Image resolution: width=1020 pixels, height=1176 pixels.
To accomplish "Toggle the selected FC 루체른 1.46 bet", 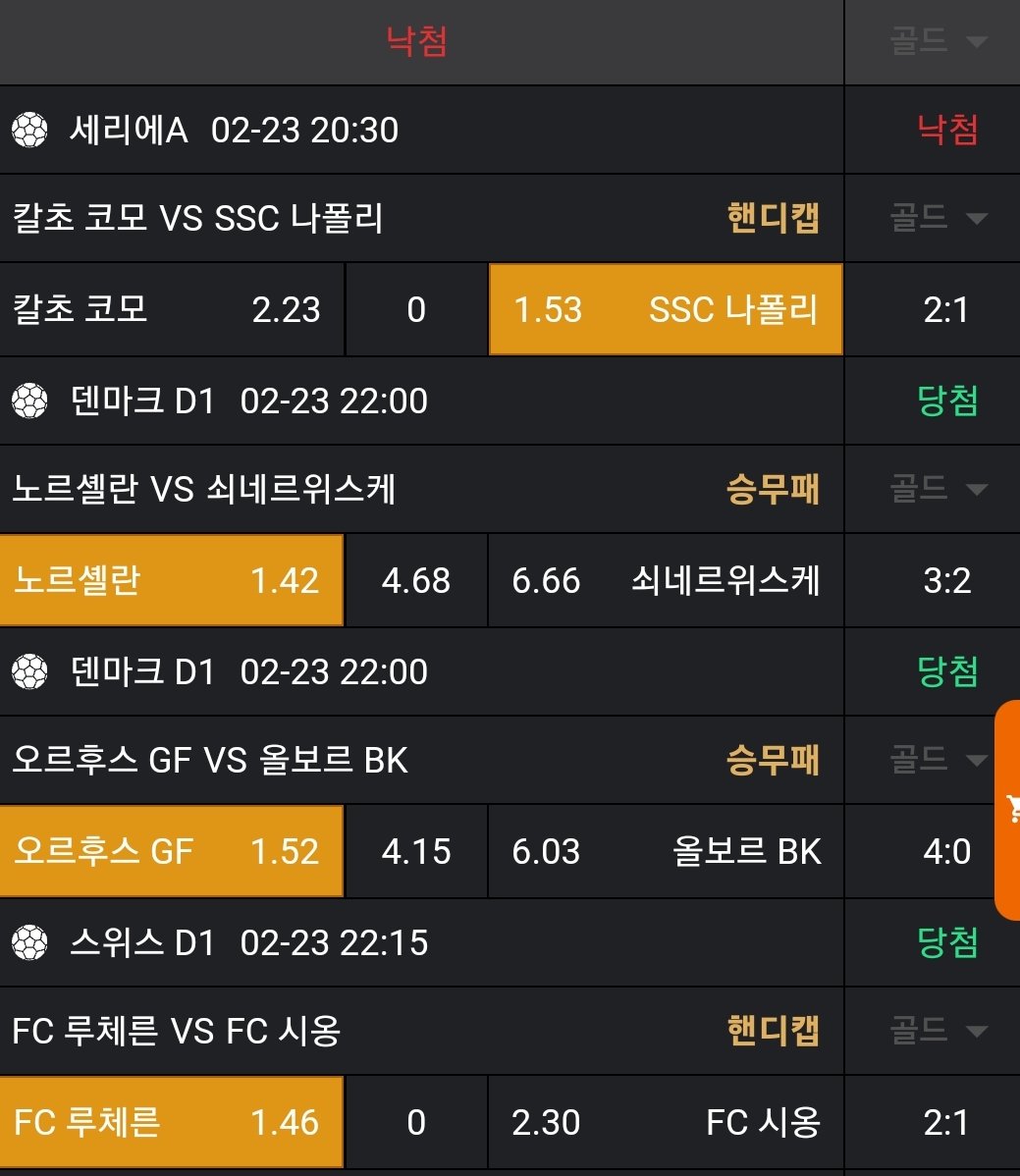I will point(171,1122).
